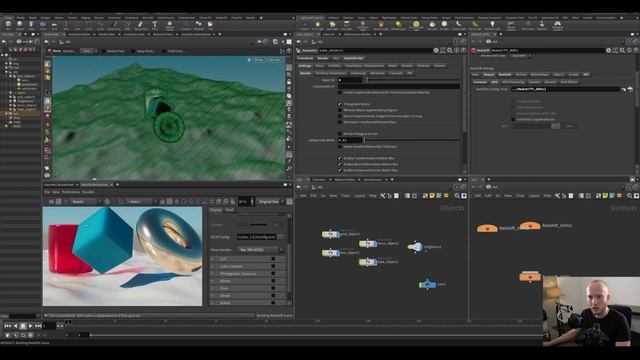The height and width of the screenshot is (360, 640).
Task: Click wrench icon in Objects network toolbar
Action: [382, 196]
